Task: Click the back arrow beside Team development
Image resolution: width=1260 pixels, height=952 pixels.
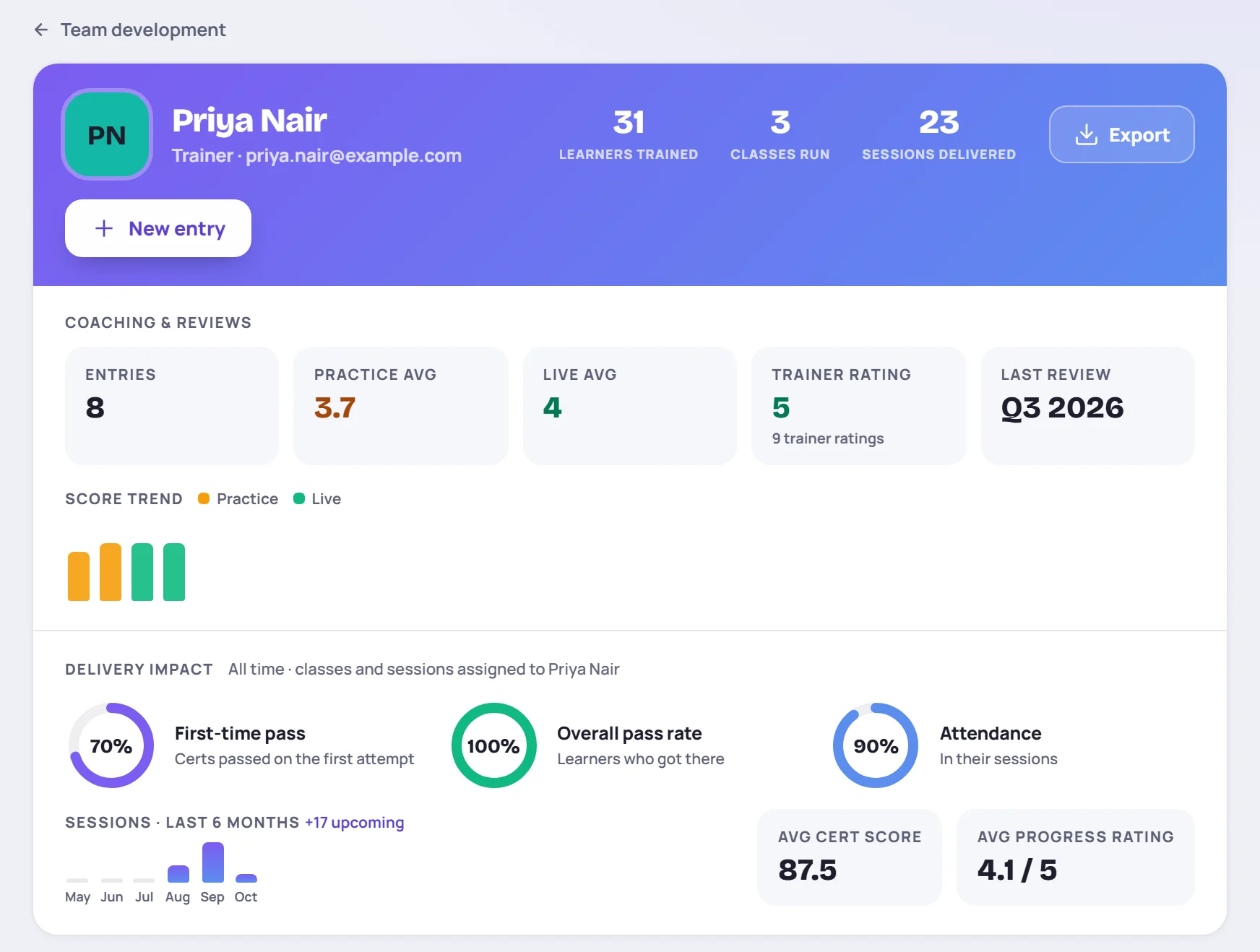Action: (41, 30)
